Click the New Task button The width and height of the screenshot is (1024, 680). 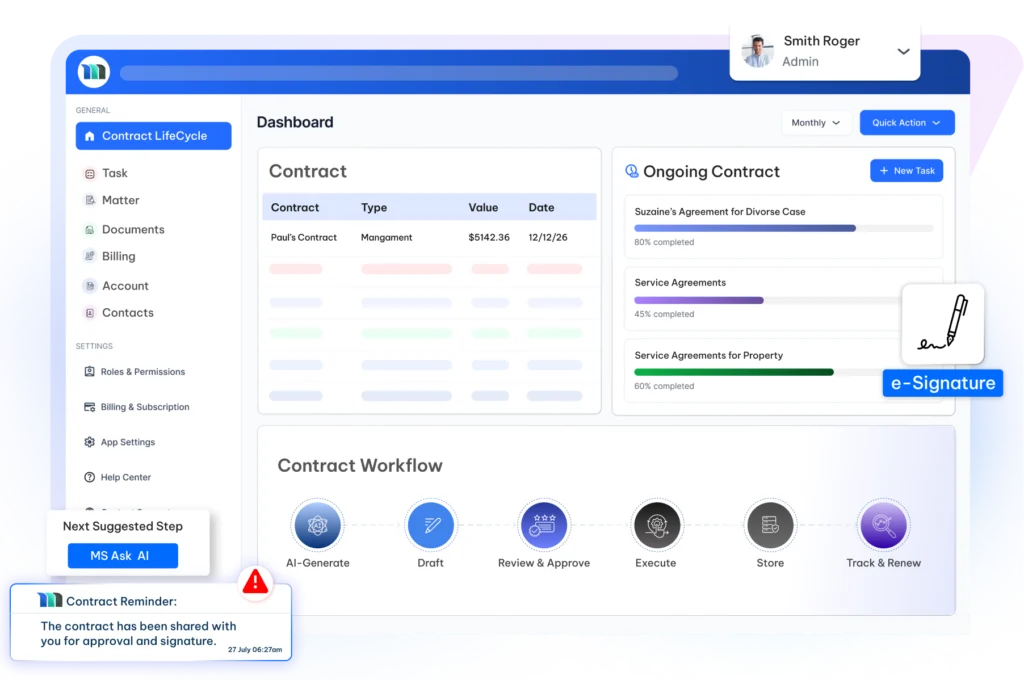906,170
